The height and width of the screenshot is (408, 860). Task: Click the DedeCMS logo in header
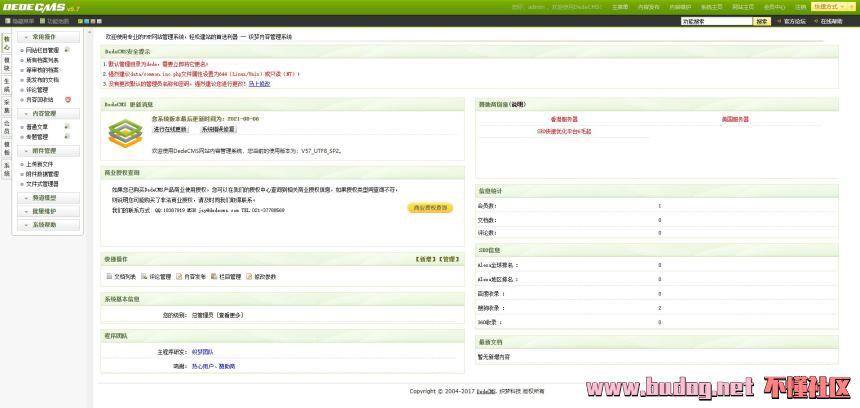pyautogui.click(x=34, y=7)
